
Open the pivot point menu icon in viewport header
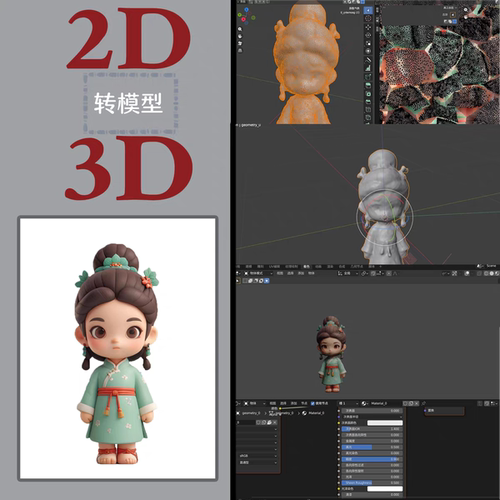click(x=364, y=273)
